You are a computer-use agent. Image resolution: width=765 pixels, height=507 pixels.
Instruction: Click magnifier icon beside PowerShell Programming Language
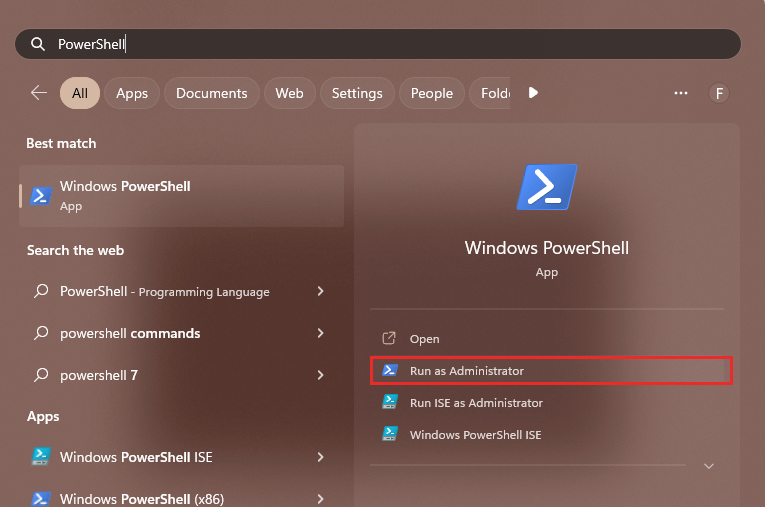point(41,291)
